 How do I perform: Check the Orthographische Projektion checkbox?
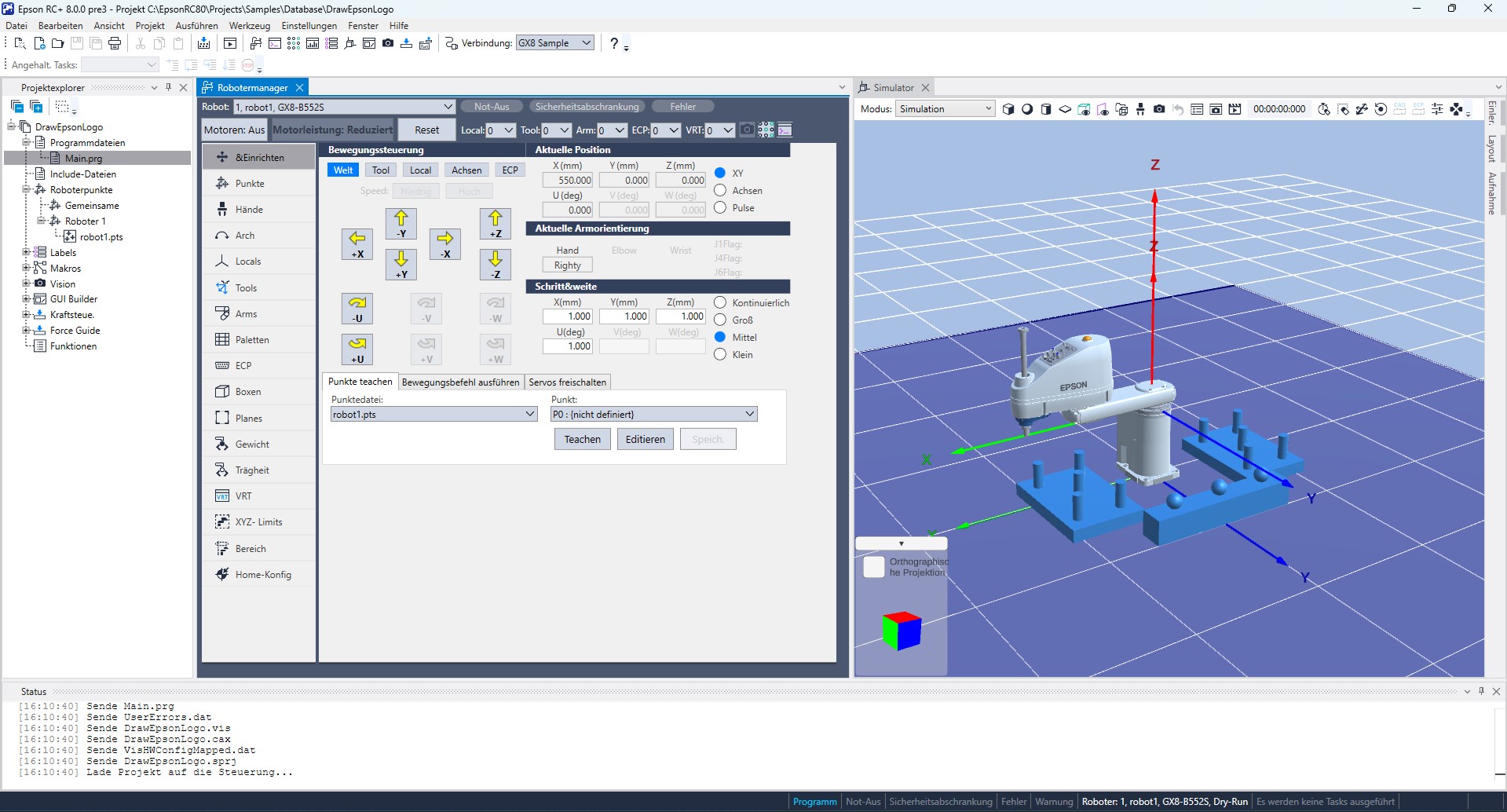coord(874,566)
